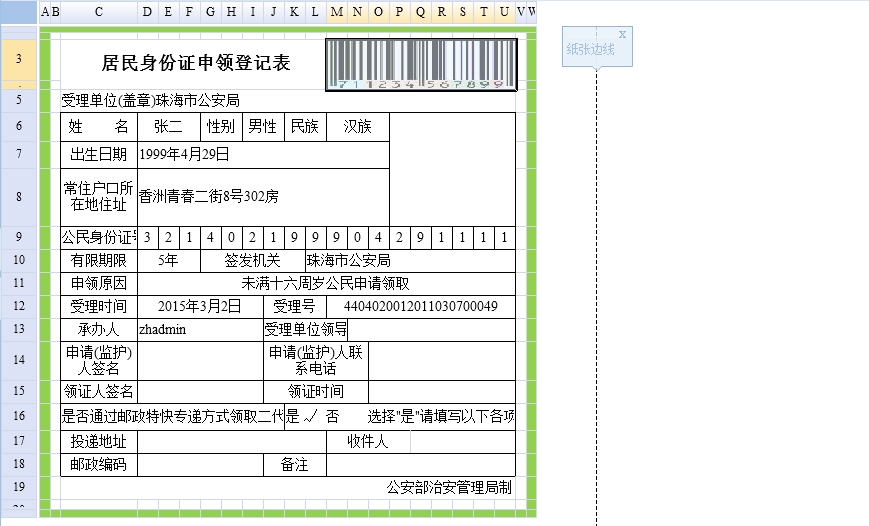
Task: Click the 出生日期 label cell
Action: pos(99,155)
